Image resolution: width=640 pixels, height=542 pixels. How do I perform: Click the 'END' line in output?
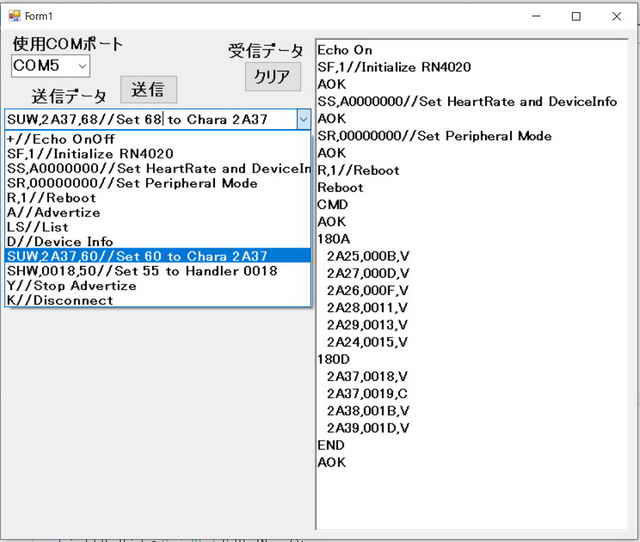[x=331, y=445]
